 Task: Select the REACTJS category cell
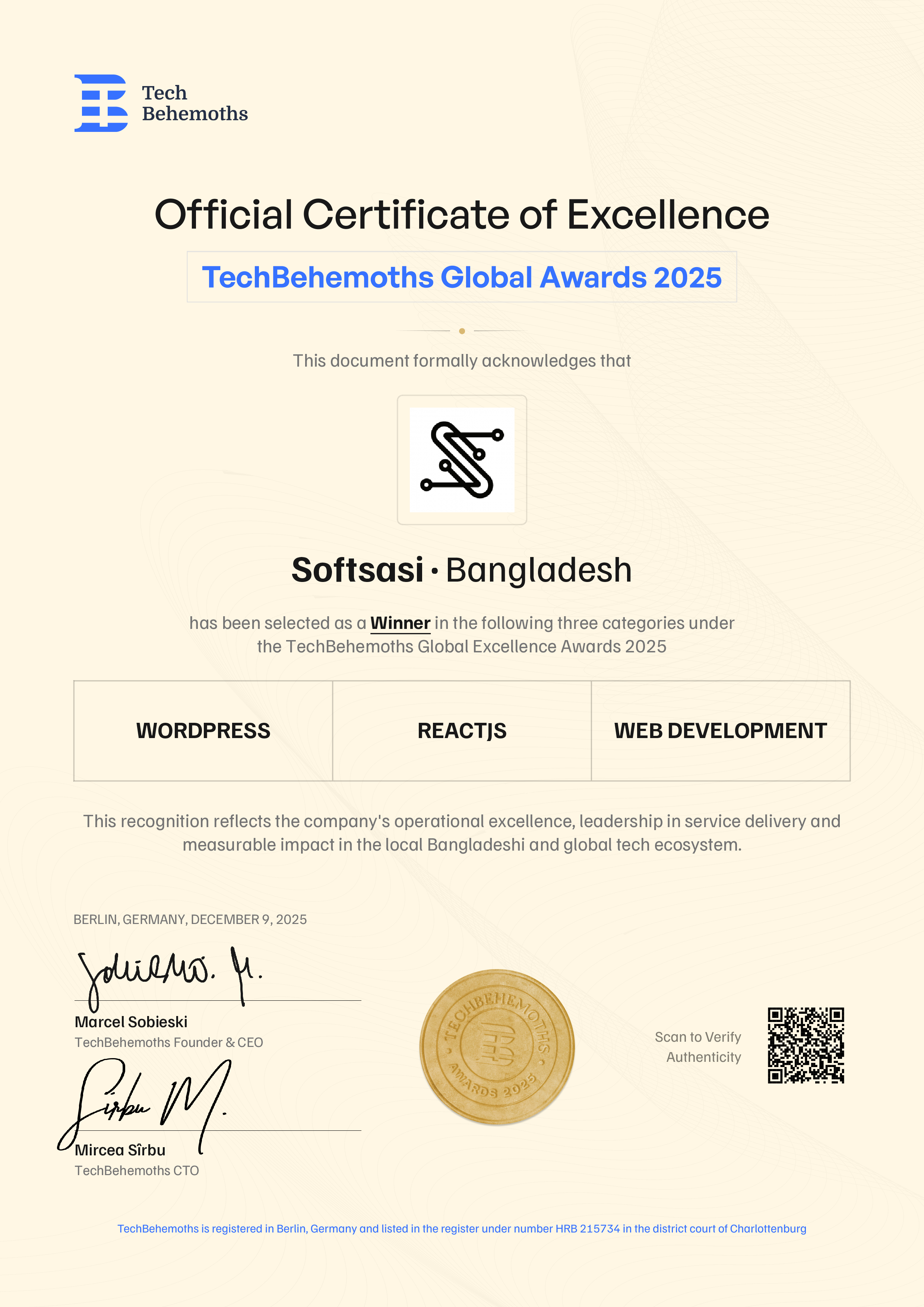coord(462,730)
